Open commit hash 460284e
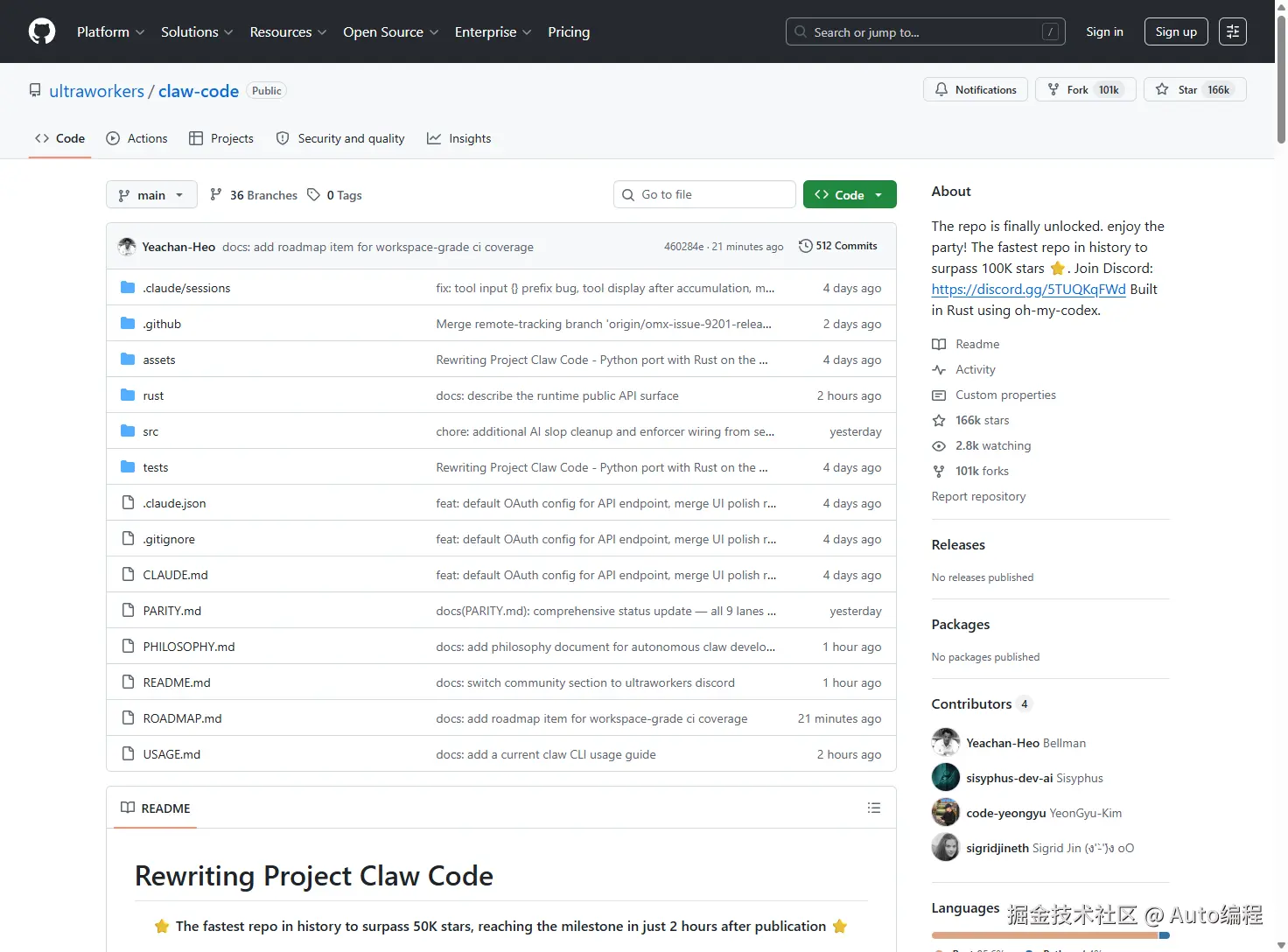 pos(683,247)
